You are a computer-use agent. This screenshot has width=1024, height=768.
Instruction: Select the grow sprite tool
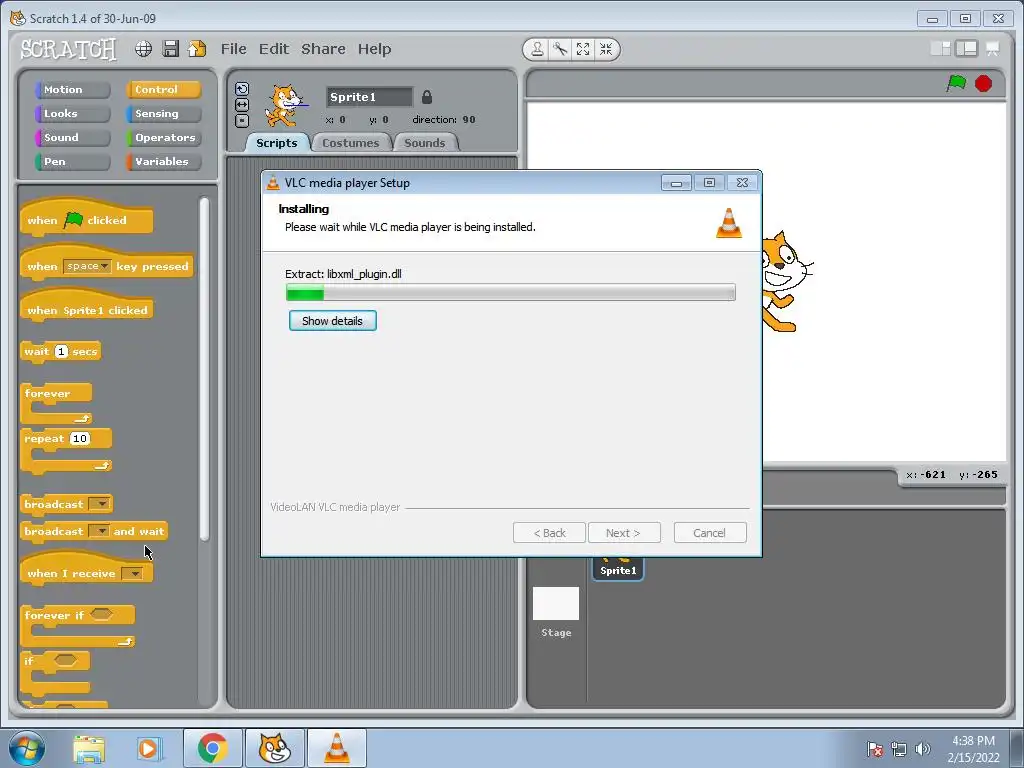click(x=583, y=49)
